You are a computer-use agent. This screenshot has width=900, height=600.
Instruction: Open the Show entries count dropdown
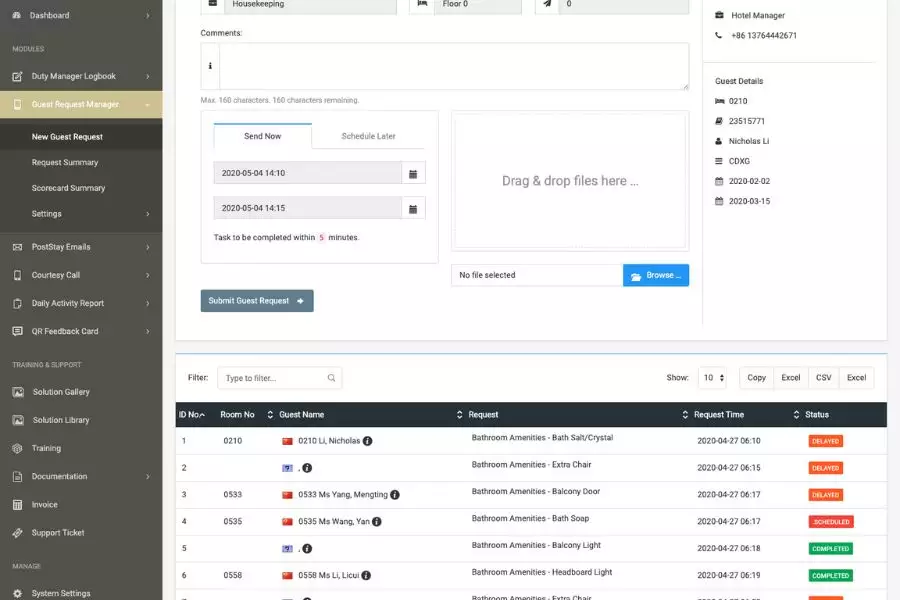pyautogui.click(x=713, y=378)
